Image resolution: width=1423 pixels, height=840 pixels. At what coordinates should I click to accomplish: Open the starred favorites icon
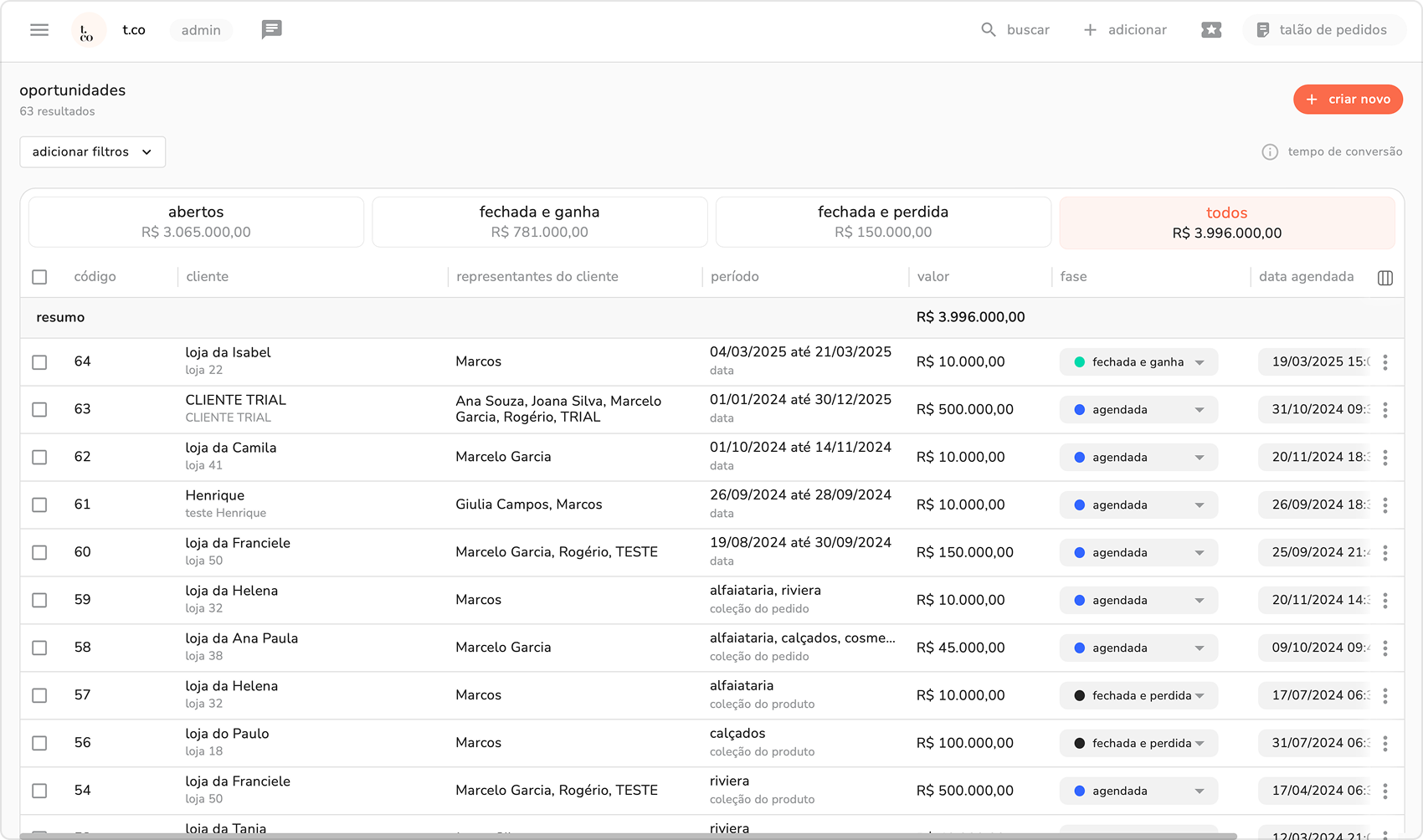[x=1210, y=30]
